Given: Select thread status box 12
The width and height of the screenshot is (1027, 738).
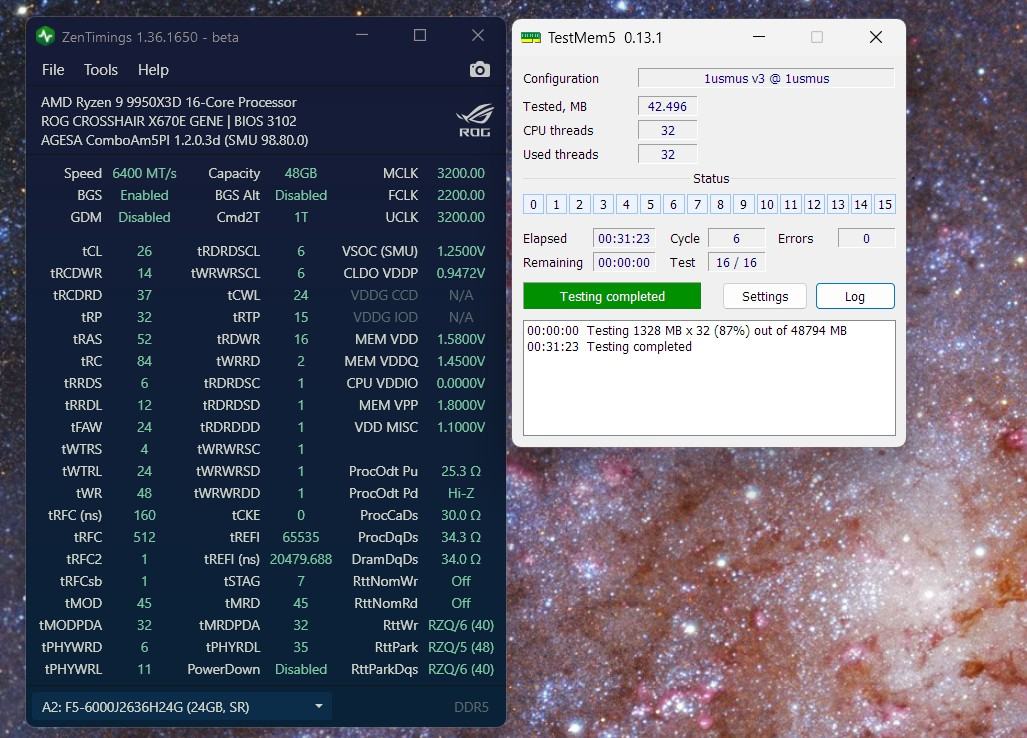Looking at the screenshot, I should pyautogui.click(x=813, y=204).
